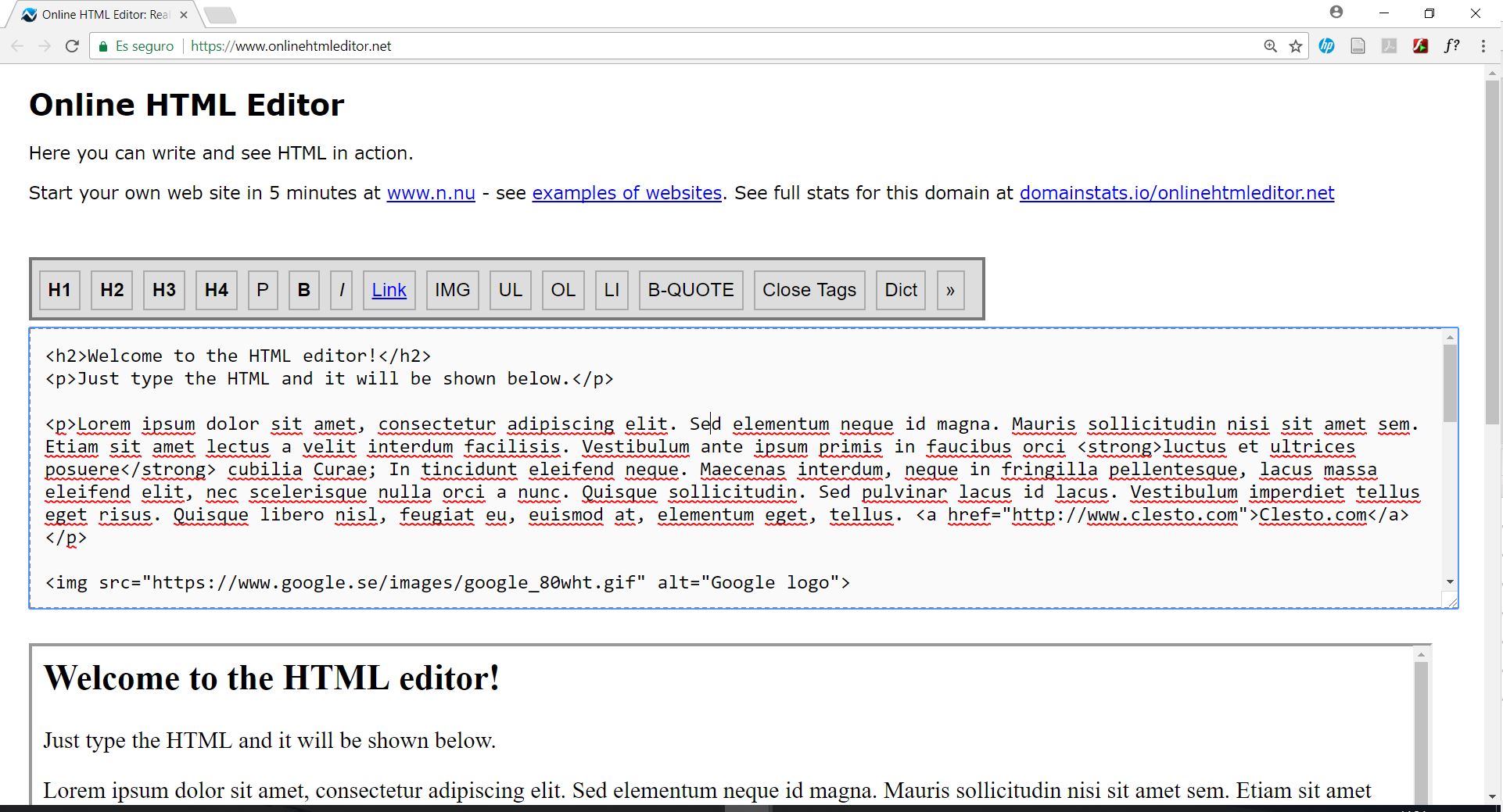Click the f? extension icon

[x=1452, y=45]
